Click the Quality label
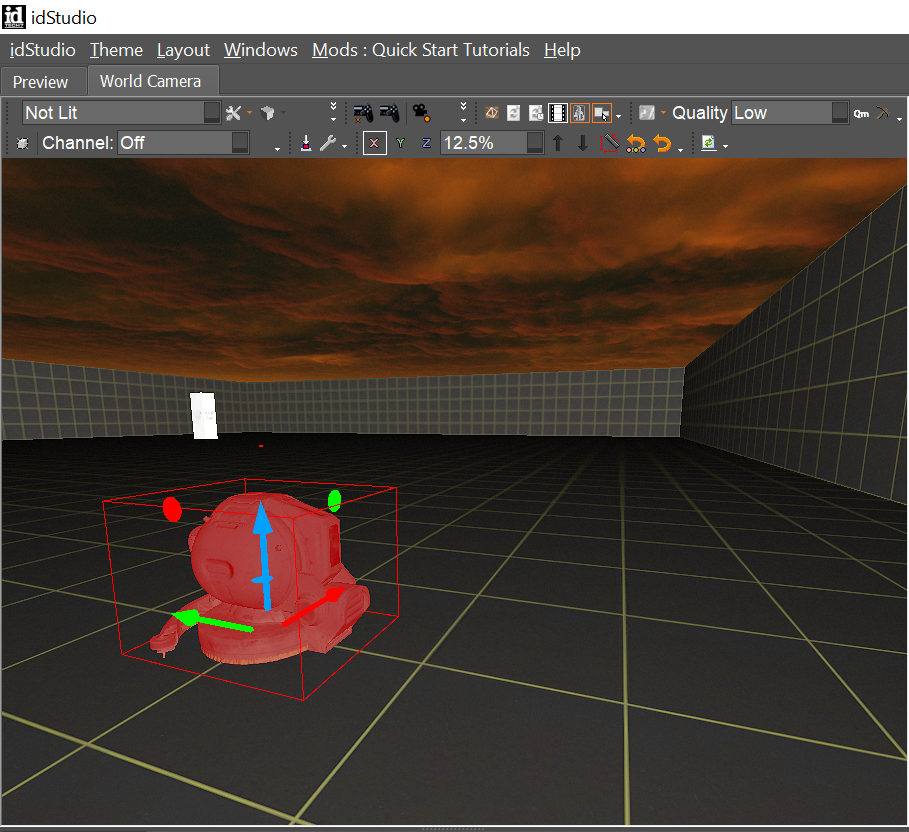909x832 pixels. point(699,112)
